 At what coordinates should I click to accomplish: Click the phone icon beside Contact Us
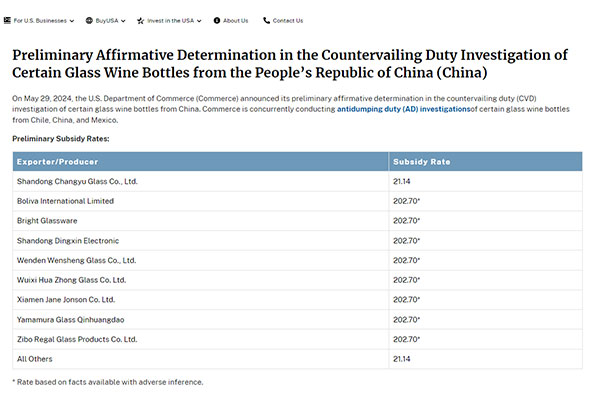[267, 21]
